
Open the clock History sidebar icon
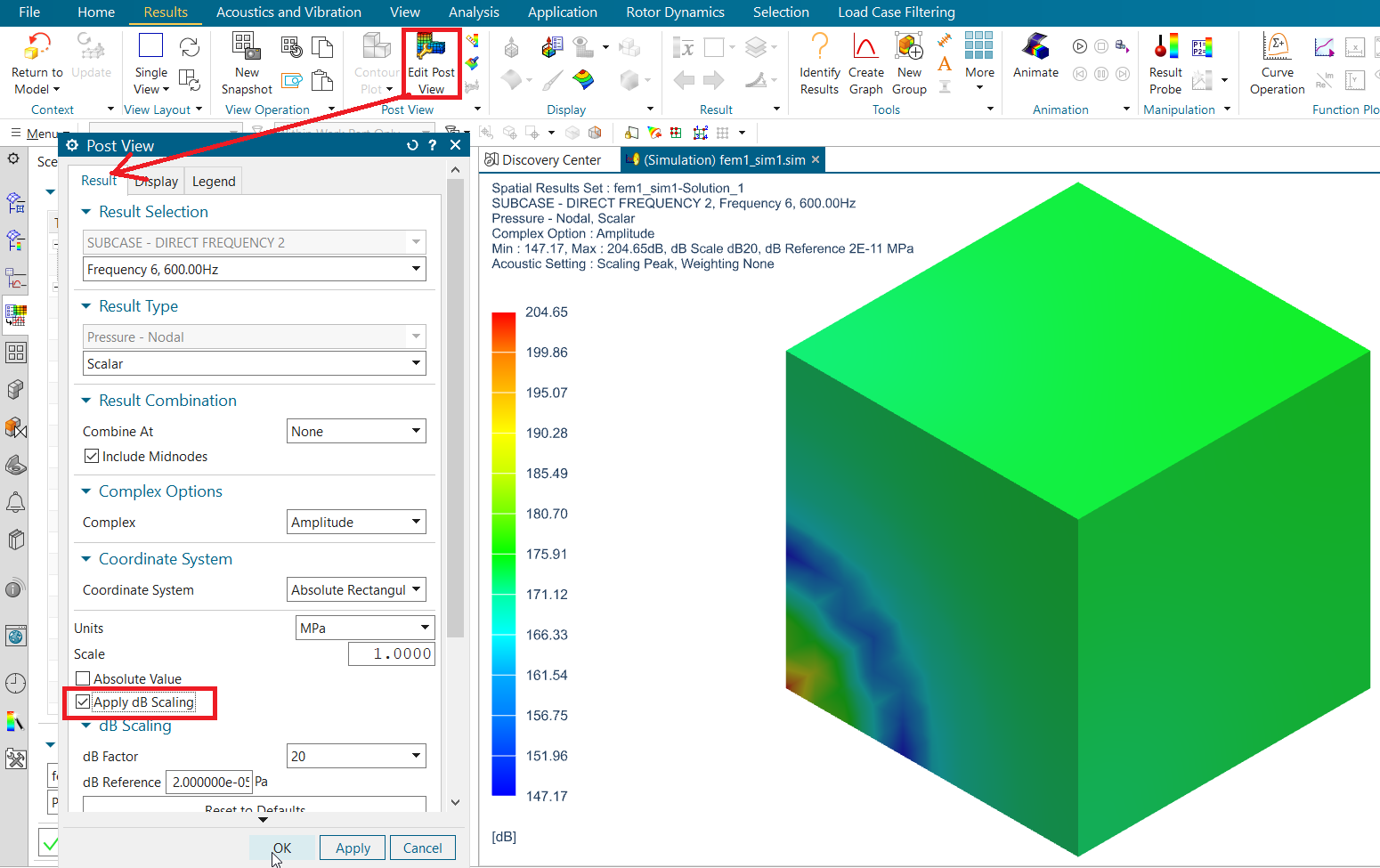tap(15, 684)
